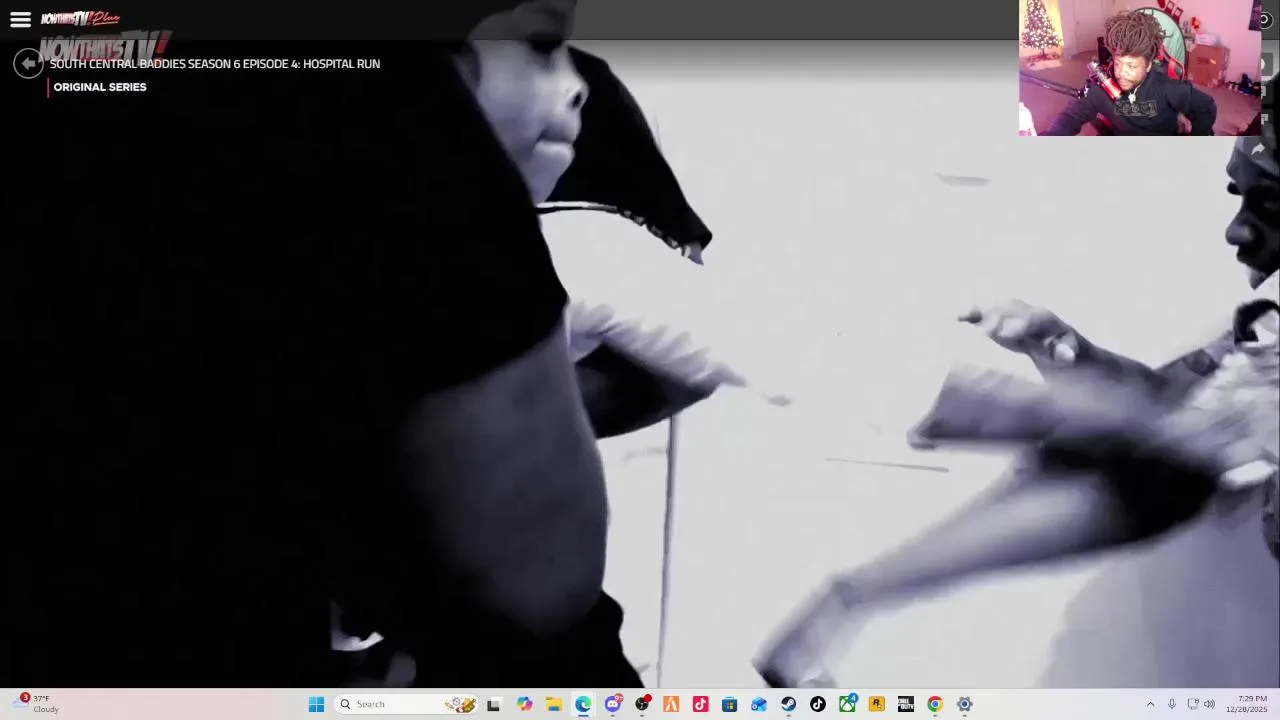The width and height of the screenshot is (1280, 720).
Task: Open Settings gear in the taskbar
Action: pyautogui.click(x=964, y=704)
